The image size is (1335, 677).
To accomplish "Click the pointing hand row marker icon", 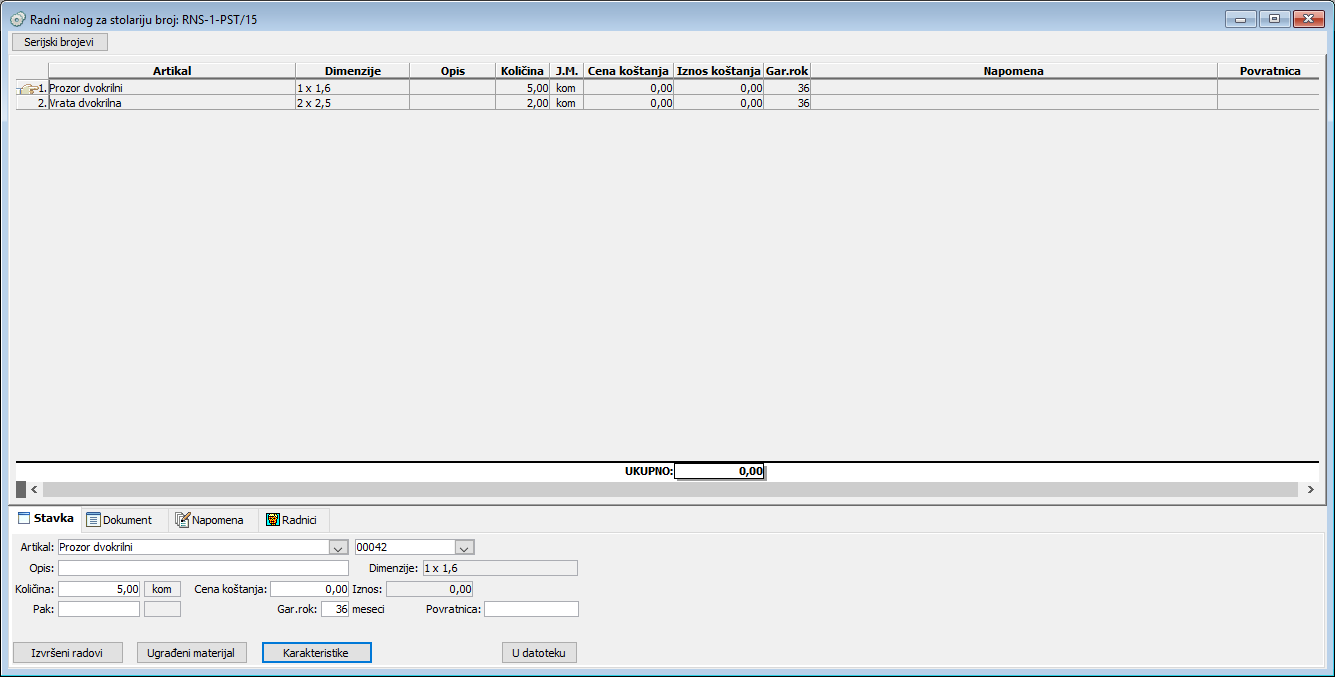I will (x=27, y=89).
